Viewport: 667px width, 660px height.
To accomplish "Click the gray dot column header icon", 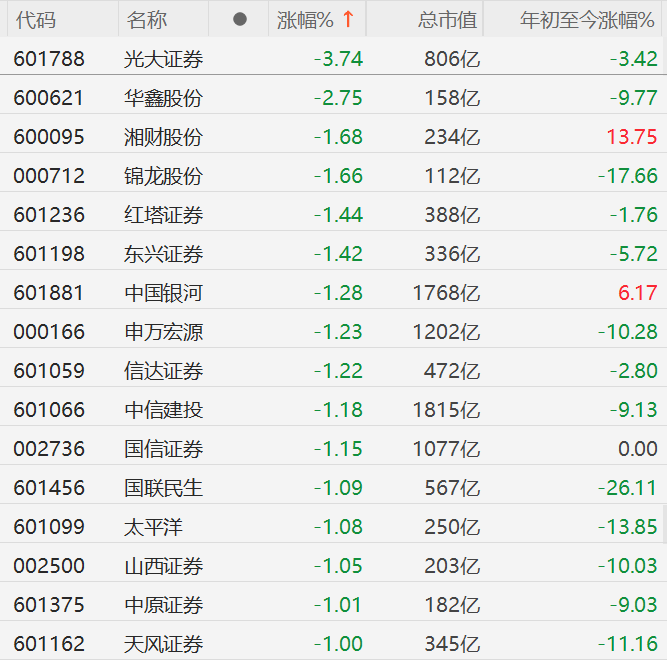I will (240, 19).
